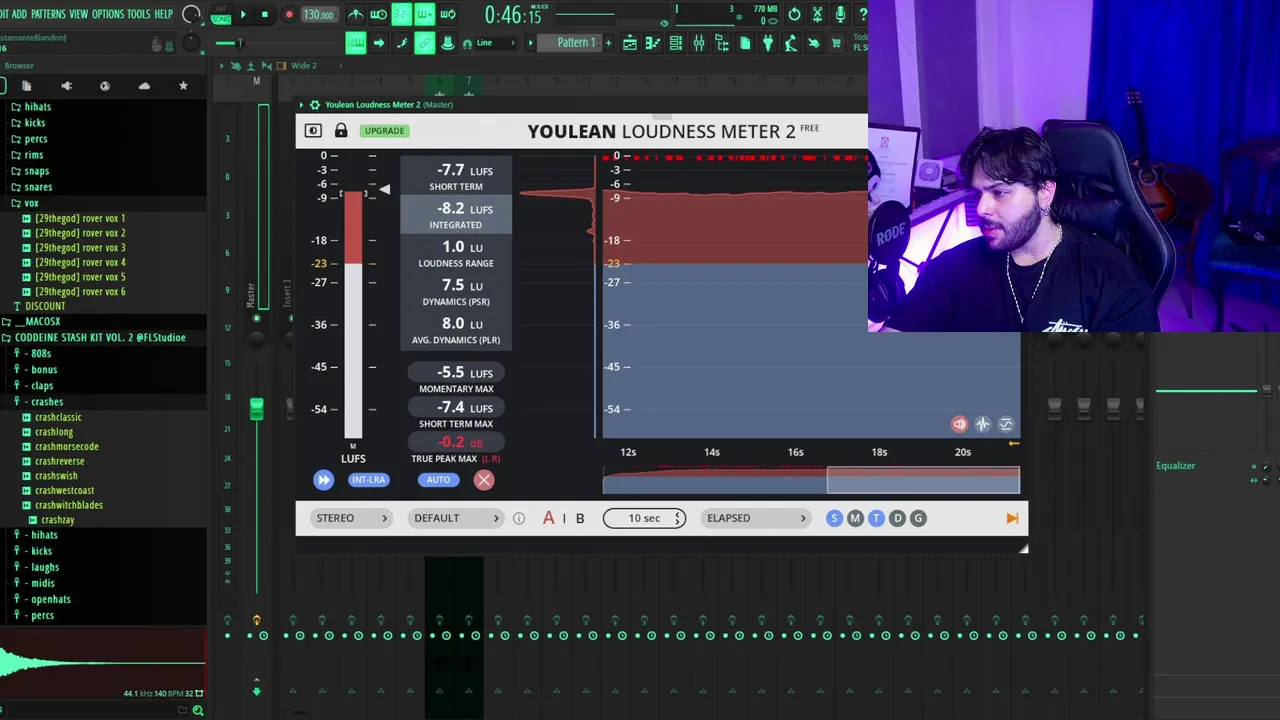Screen dimensions: 1280x720
Task: Open the playlist window icon
Action: click(629, 42)
